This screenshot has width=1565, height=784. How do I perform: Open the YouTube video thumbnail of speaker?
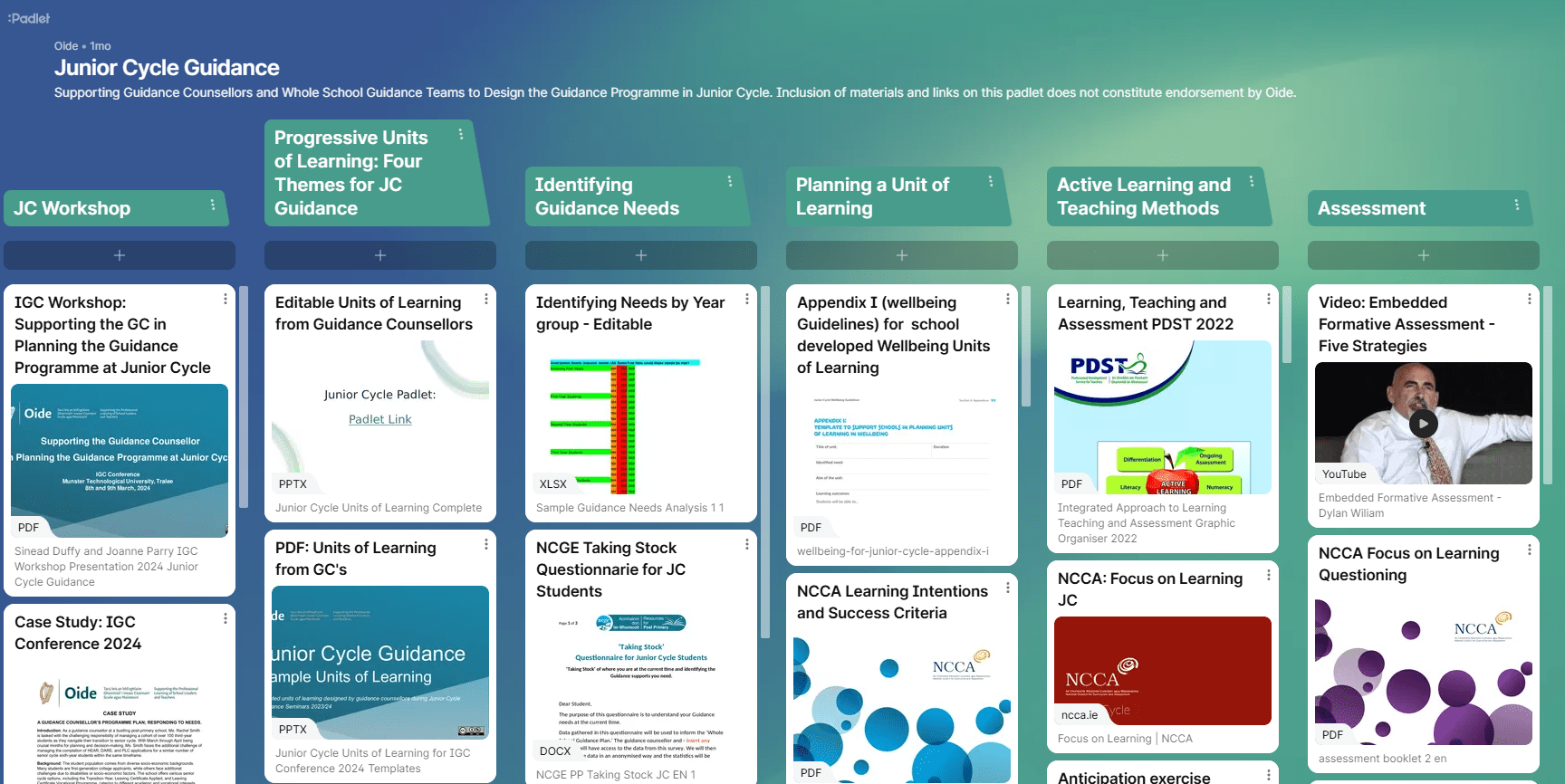tap(1424, 423)
